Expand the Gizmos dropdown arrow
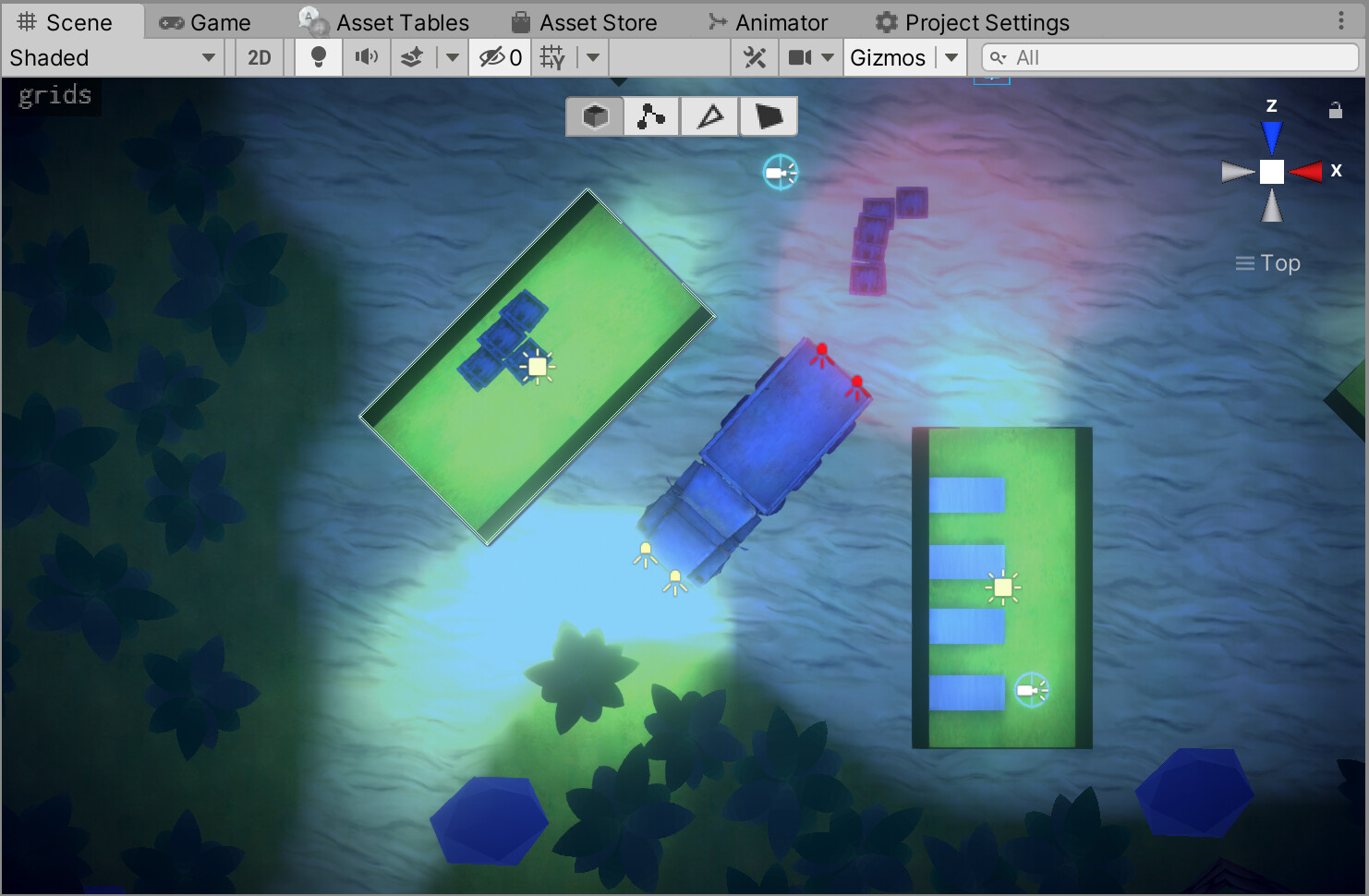This screenshot has width=1369, height=896. pyautogui.click(x=951, y=57)
